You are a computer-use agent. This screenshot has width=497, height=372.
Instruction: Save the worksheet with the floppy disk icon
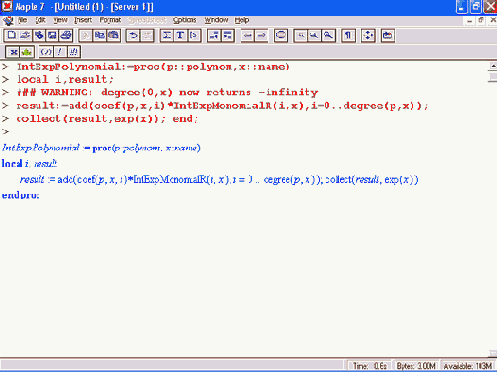52,35
